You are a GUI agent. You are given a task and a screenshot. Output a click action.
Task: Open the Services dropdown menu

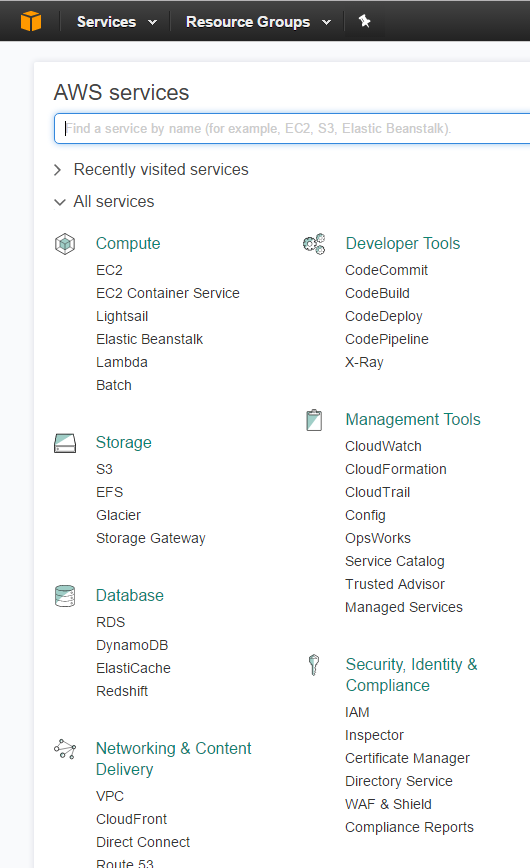click(116, 22)
